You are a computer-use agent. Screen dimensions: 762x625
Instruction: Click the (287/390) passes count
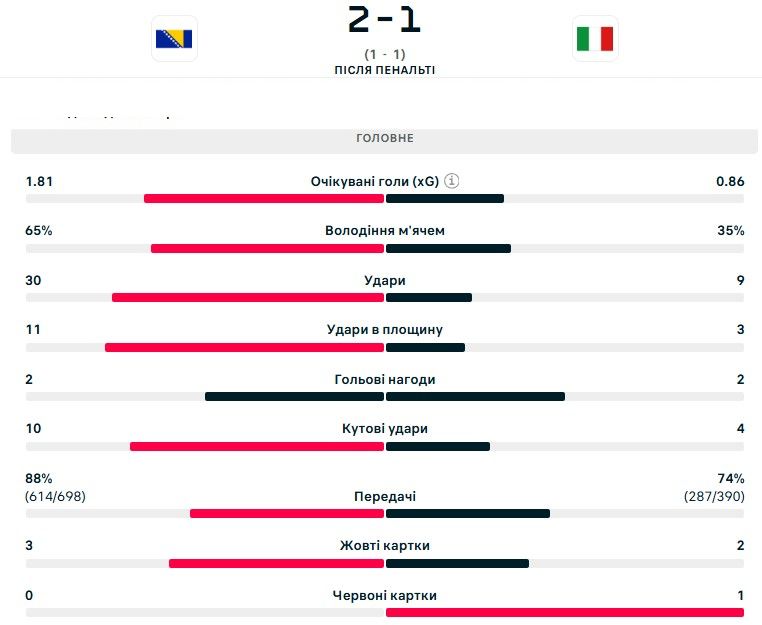[714, 496]
